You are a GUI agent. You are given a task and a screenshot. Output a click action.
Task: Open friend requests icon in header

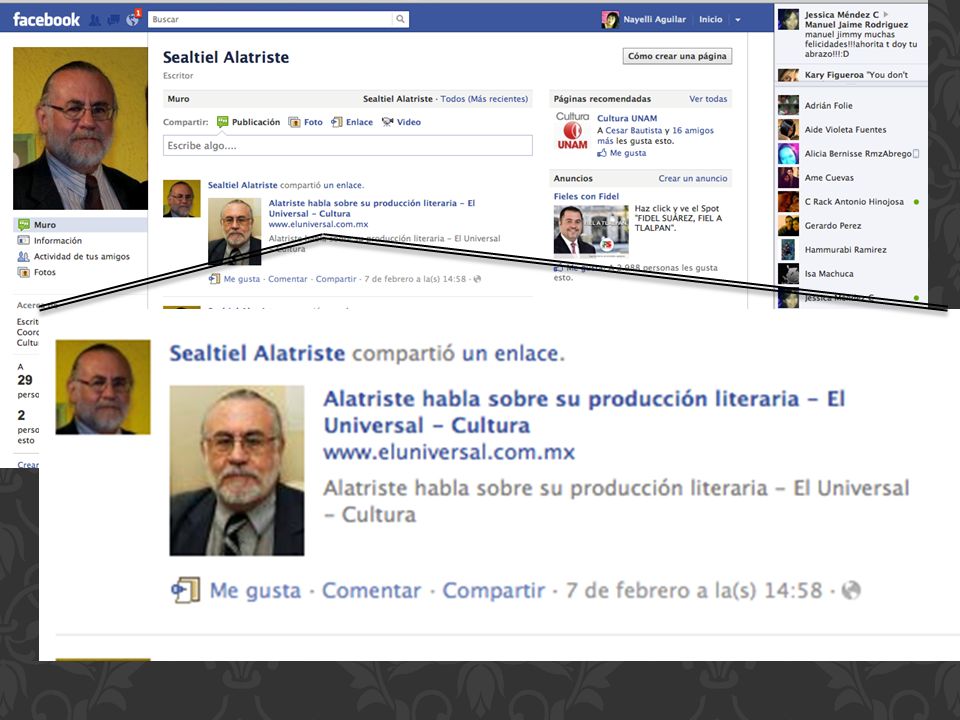pyautogui.click(x=95, y=20)
